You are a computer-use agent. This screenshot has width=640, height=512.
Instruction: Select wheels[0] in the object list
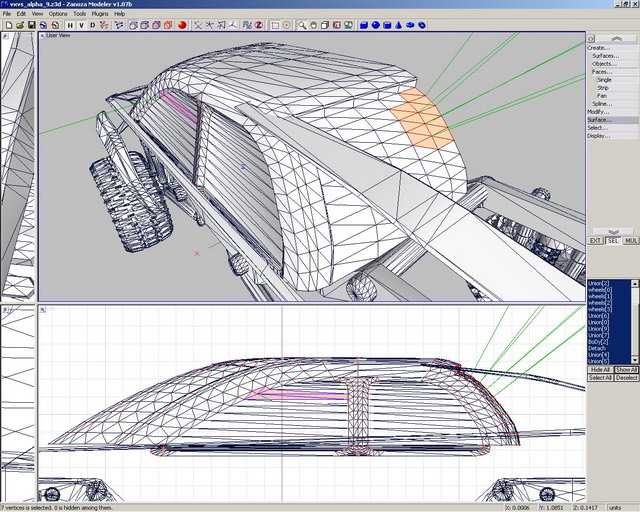tap(600, 289)
